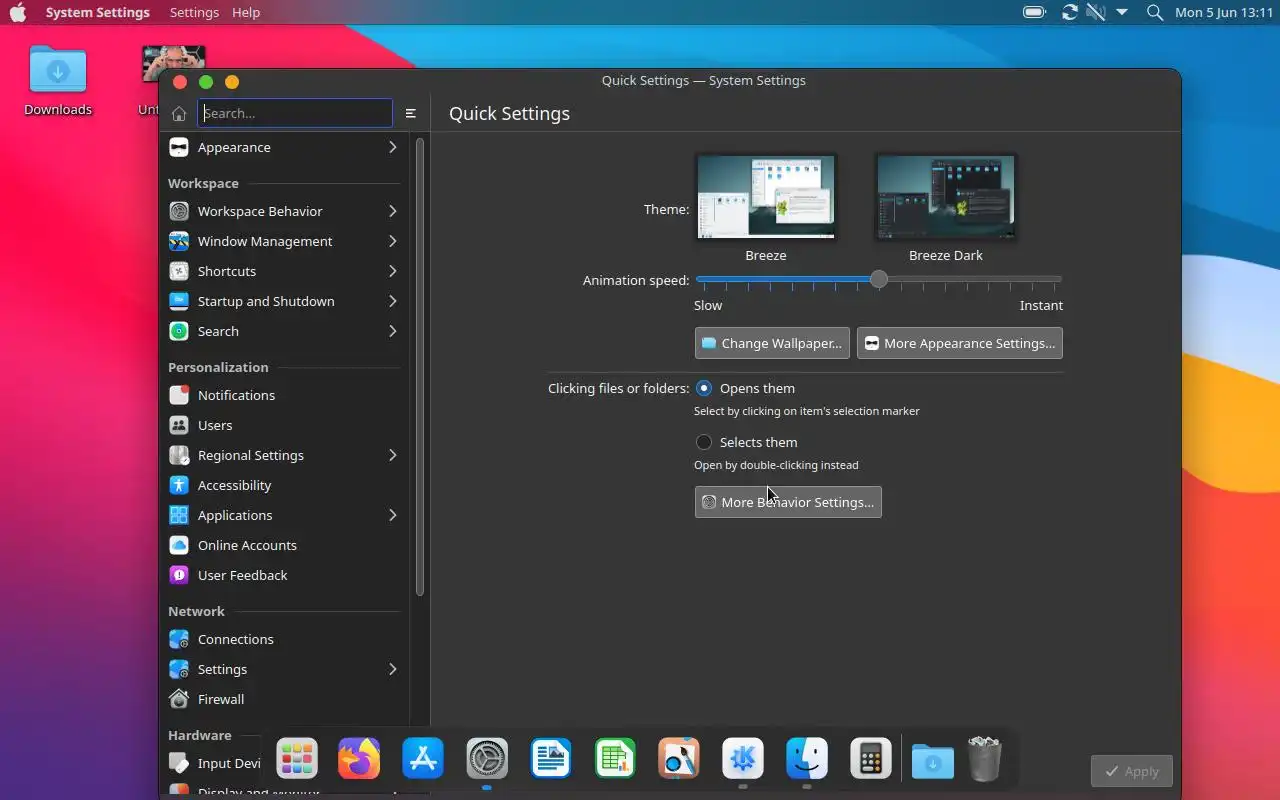Image resolution: width=1280 pixels, height=800 pixels.
Task: Click the Change Wallpaper button
Action: [772, 343]
